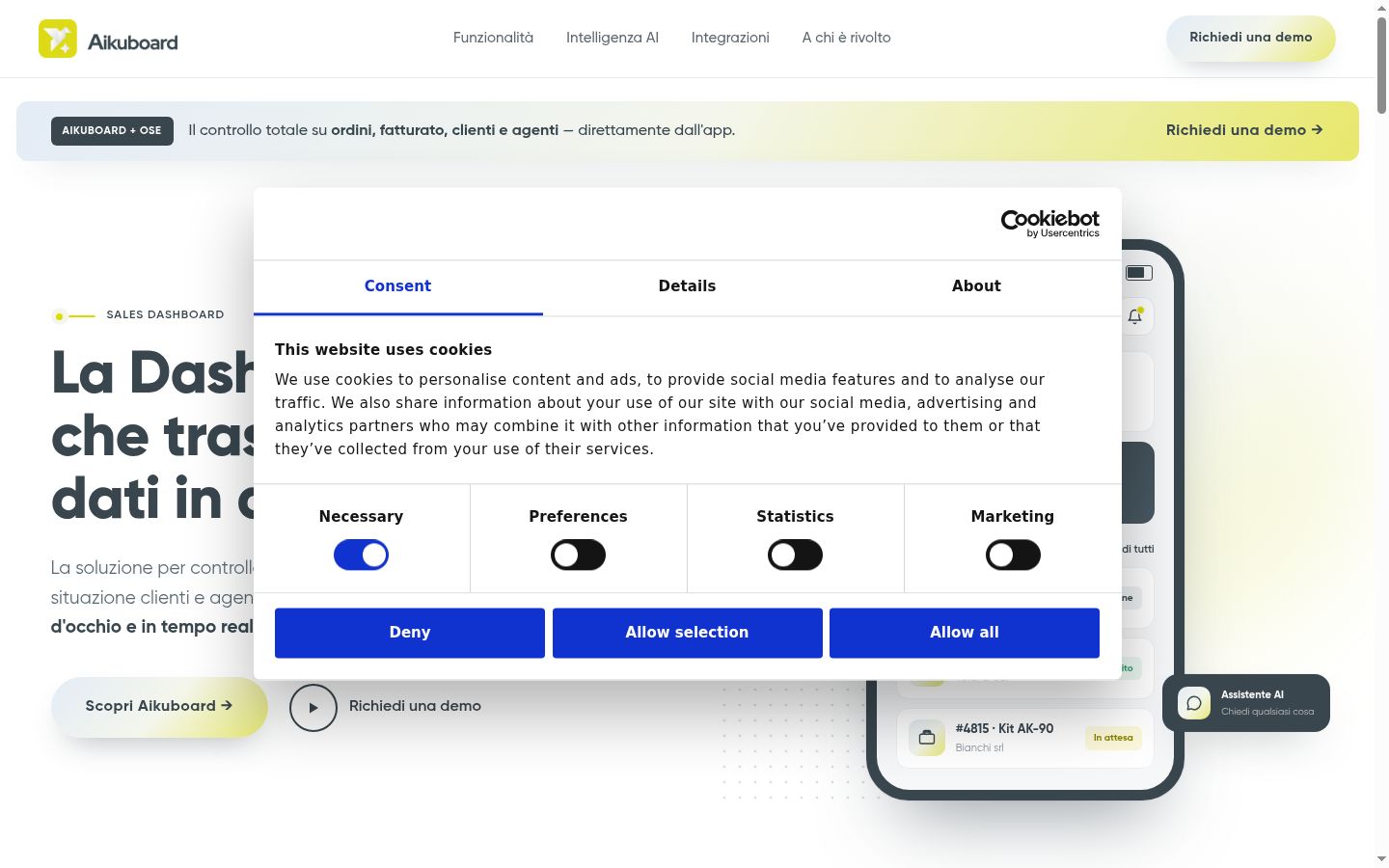Click banner Richiedi una demo arrow link
The height and width of the screenshot is (868, 1389).
click(x=1244, y=130)
